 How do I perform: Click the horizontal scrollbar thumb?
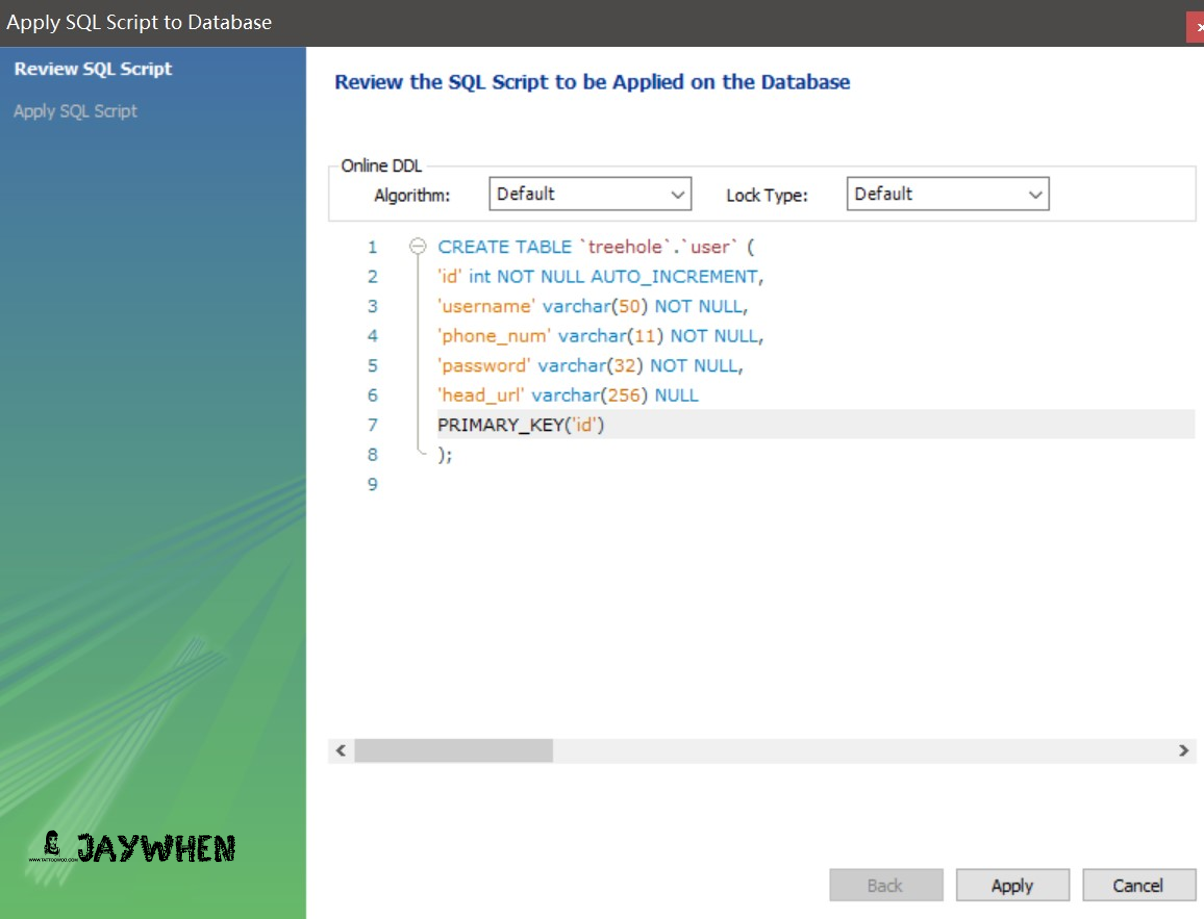point(453,750)
